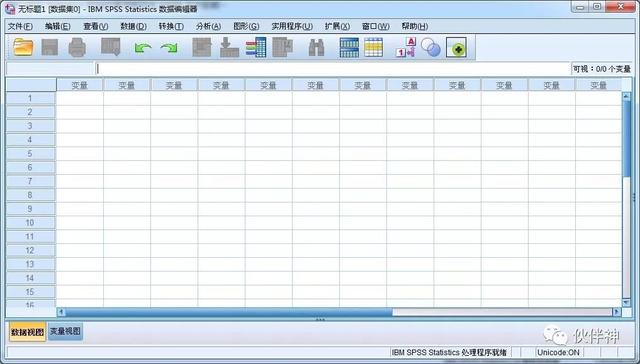This screenshot has width=640, height=364.
Task: Click the yellow-striped Select cases grid icon
Action: [373, 47]
